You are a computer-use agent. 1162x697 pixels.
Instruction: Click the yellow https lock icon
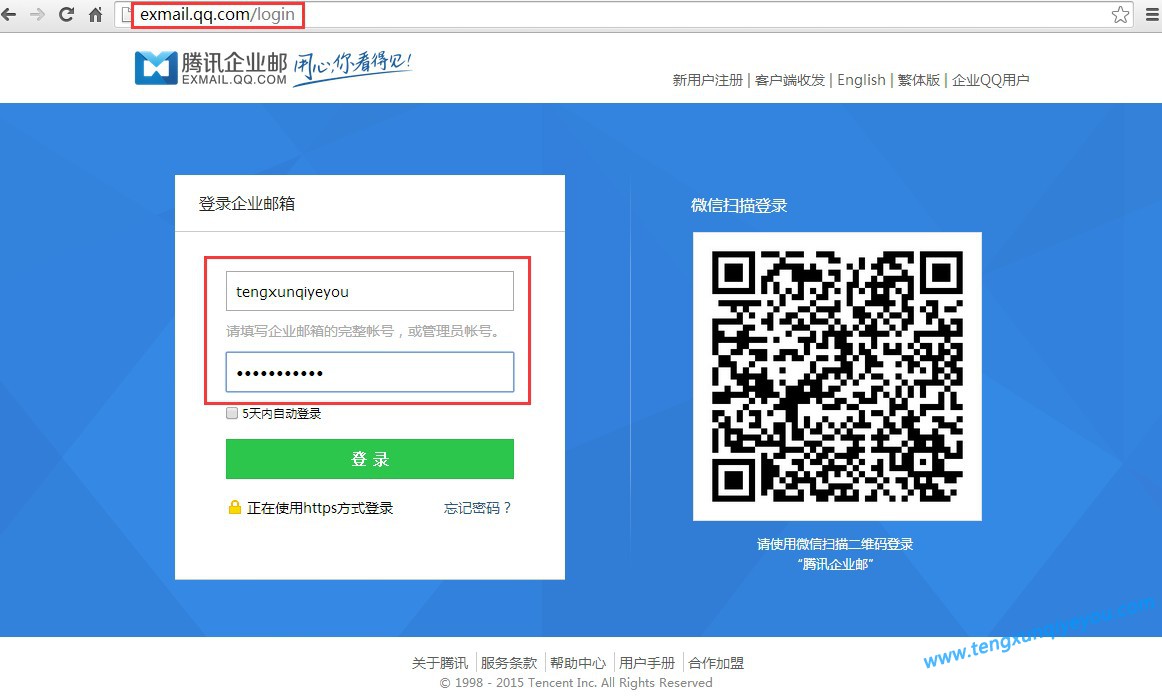234,507
